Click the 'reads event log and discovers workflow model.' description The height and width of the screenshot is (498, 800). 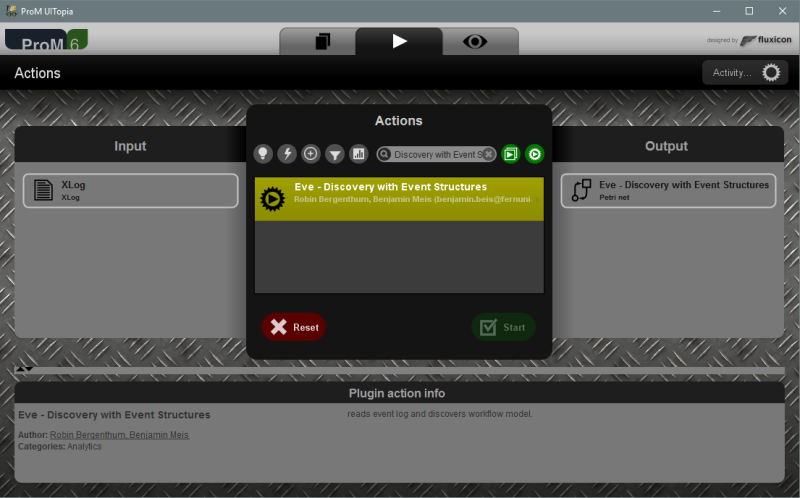(440, 414)
